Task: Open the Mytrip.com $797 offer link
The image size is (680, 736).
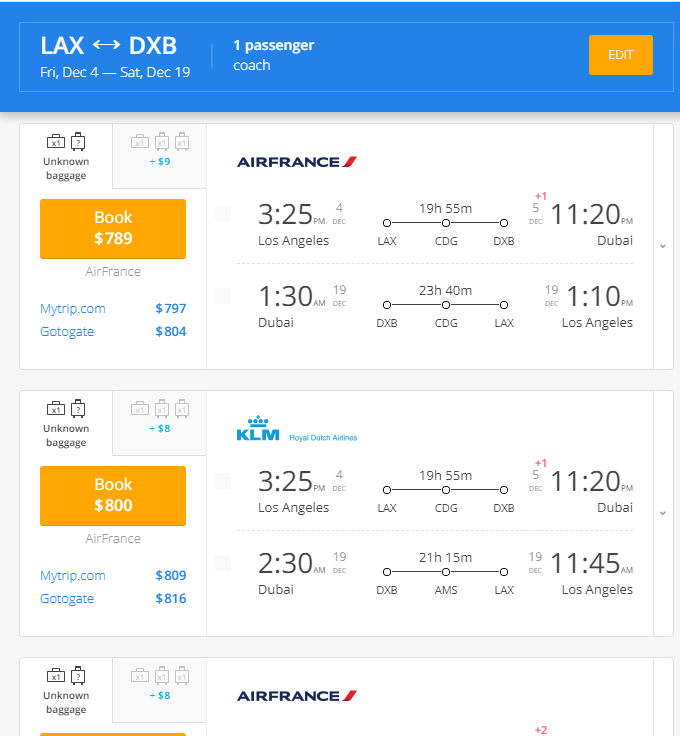Action: point(73,309)
